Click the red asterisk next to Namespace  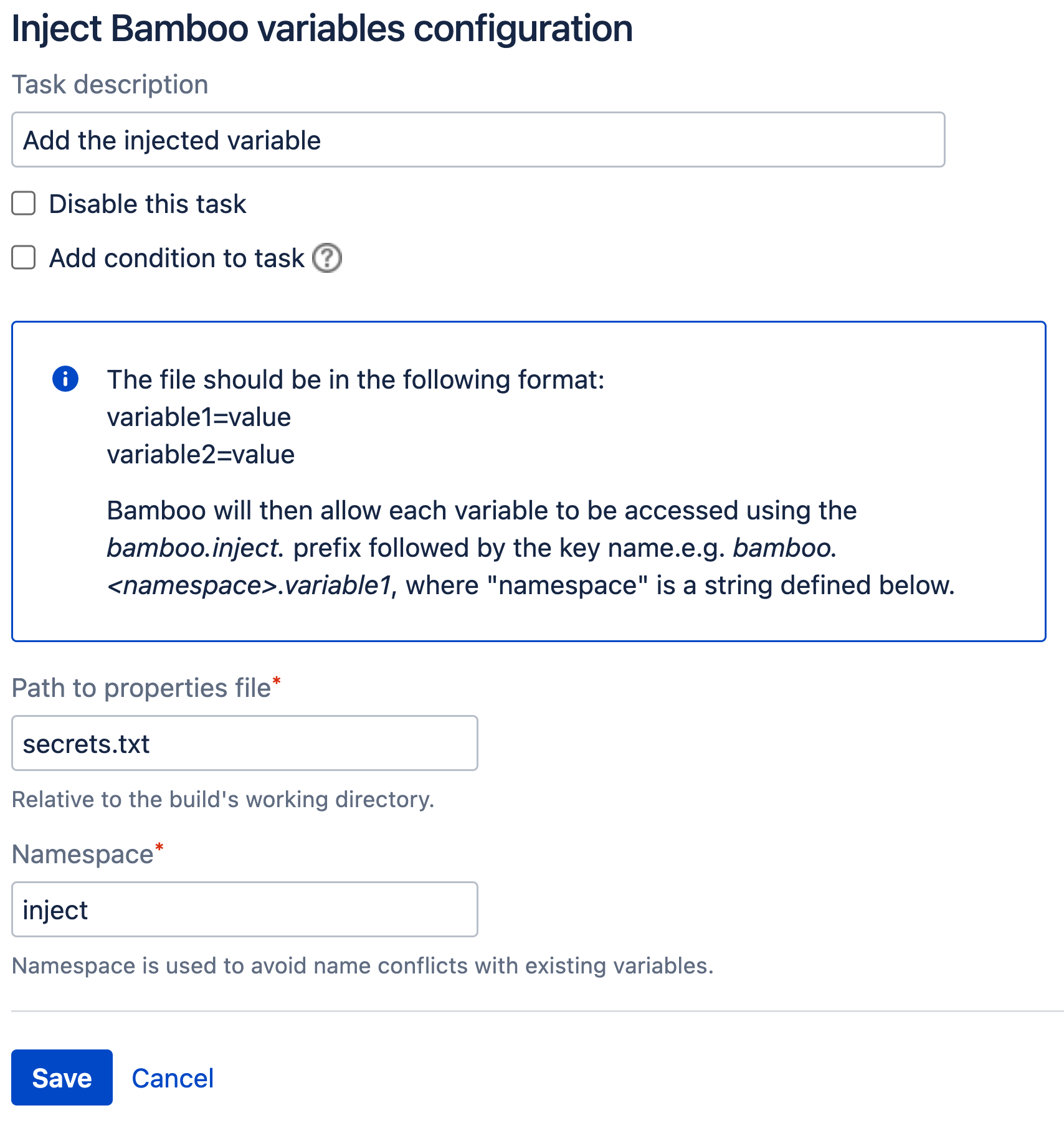(159, 847)
